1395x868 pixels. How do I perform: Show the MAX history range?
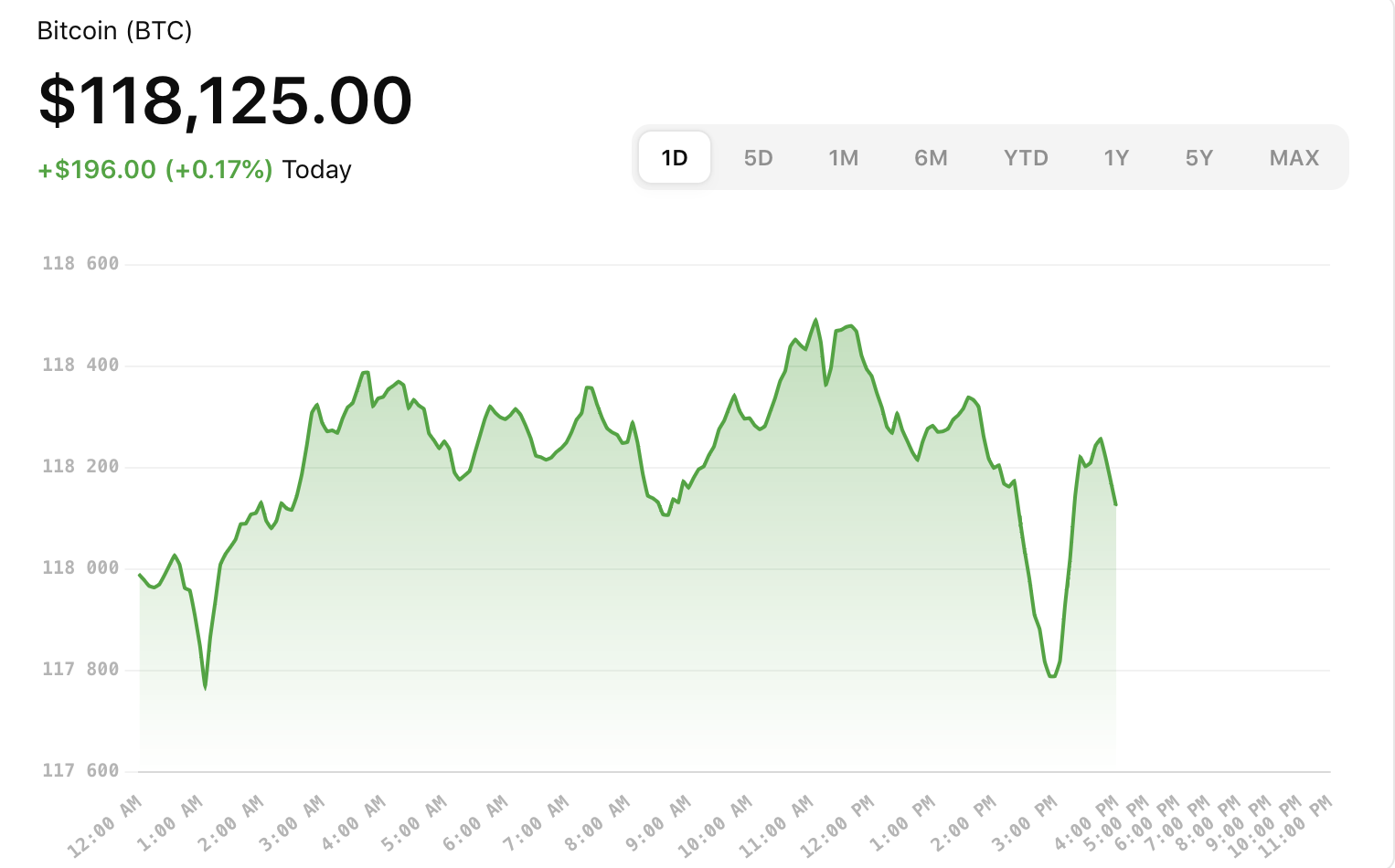tap(1294, 158)
